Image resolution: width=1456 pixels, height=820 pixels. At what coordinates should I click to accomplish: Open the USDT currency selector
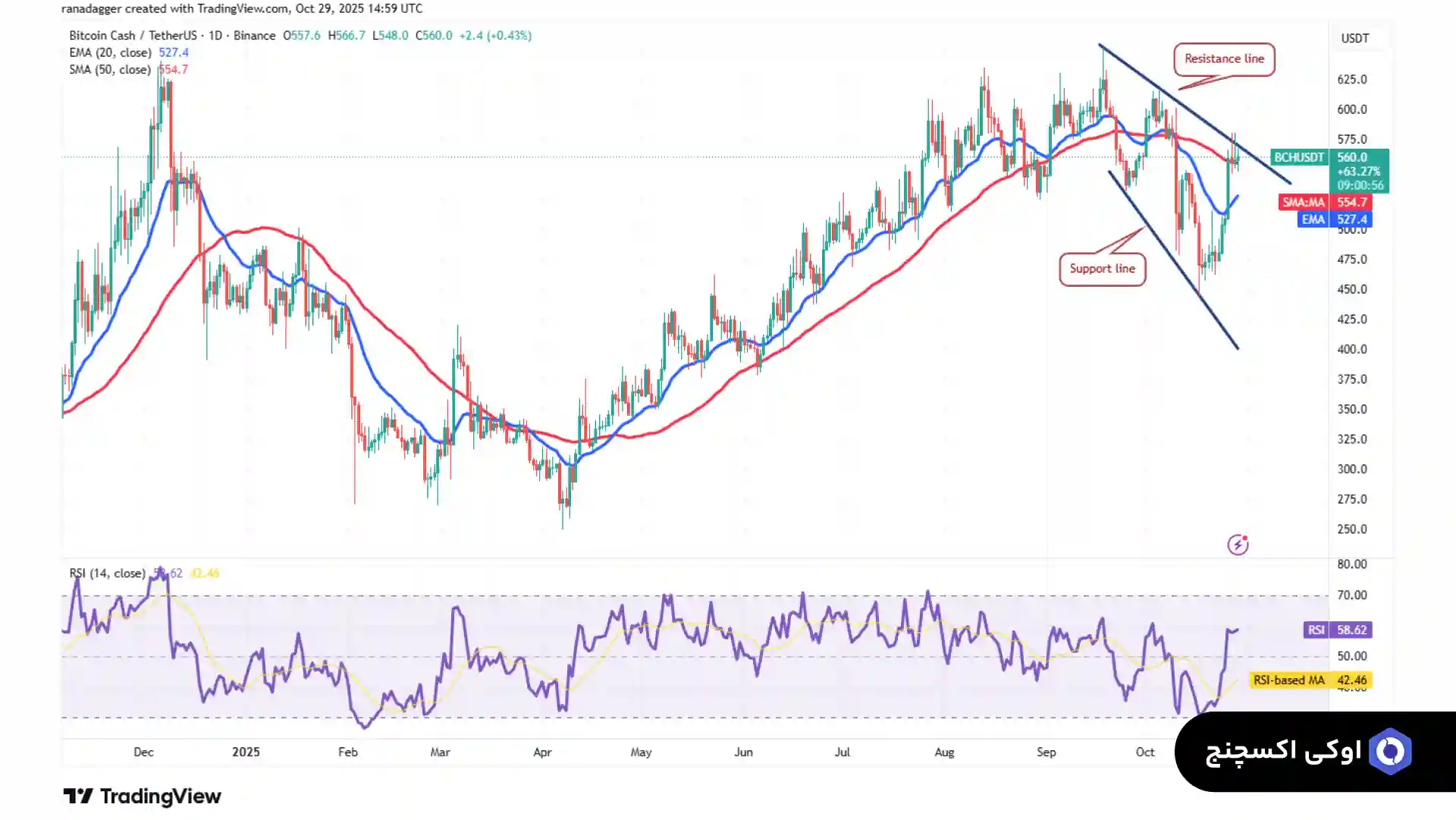pos(1354,38)
